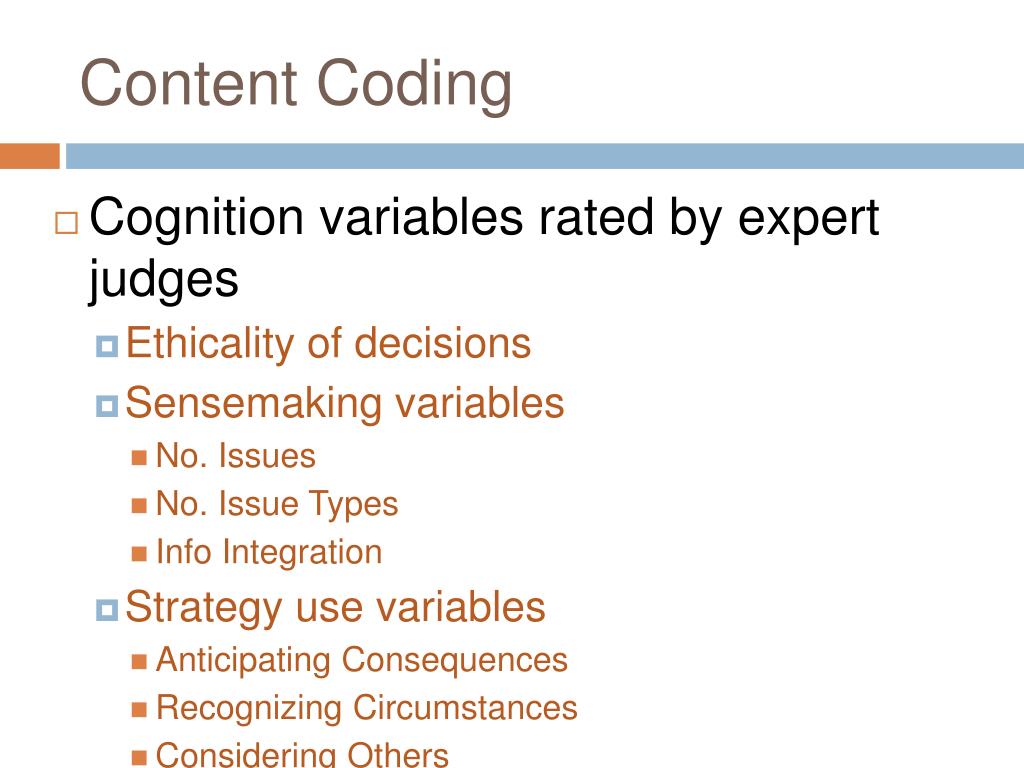Select the Sensemaking variables heading

point(344,403)
